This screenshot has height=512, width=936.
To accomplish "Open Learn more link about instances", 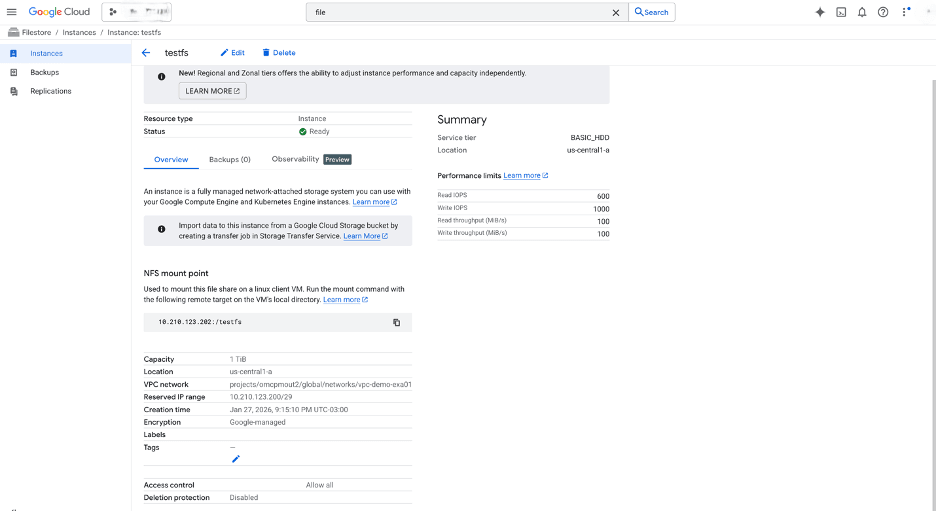I will [374, 202].
